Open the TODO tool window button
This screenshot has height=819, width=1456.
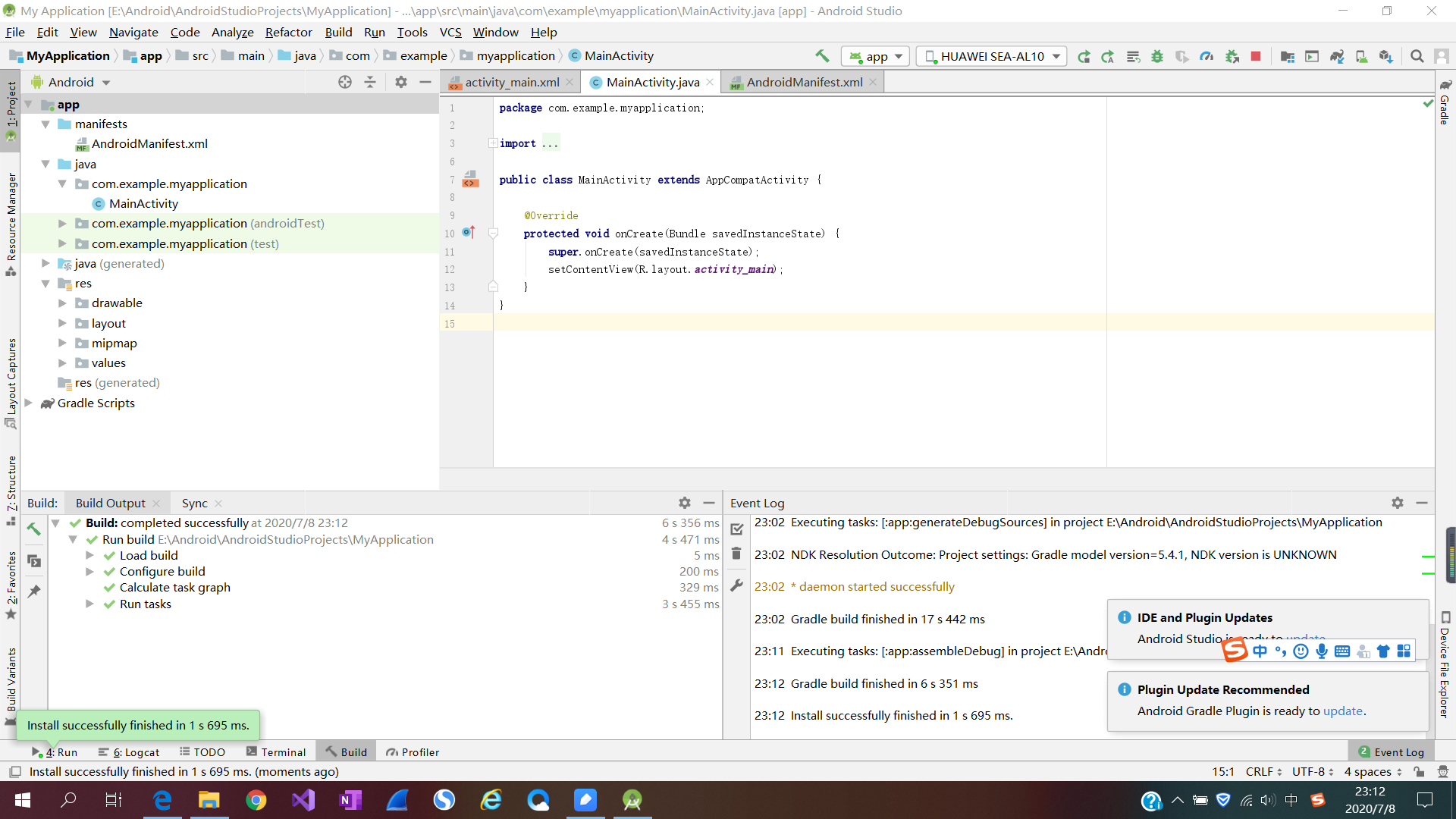pyautogui.click(x=202, y=752)
